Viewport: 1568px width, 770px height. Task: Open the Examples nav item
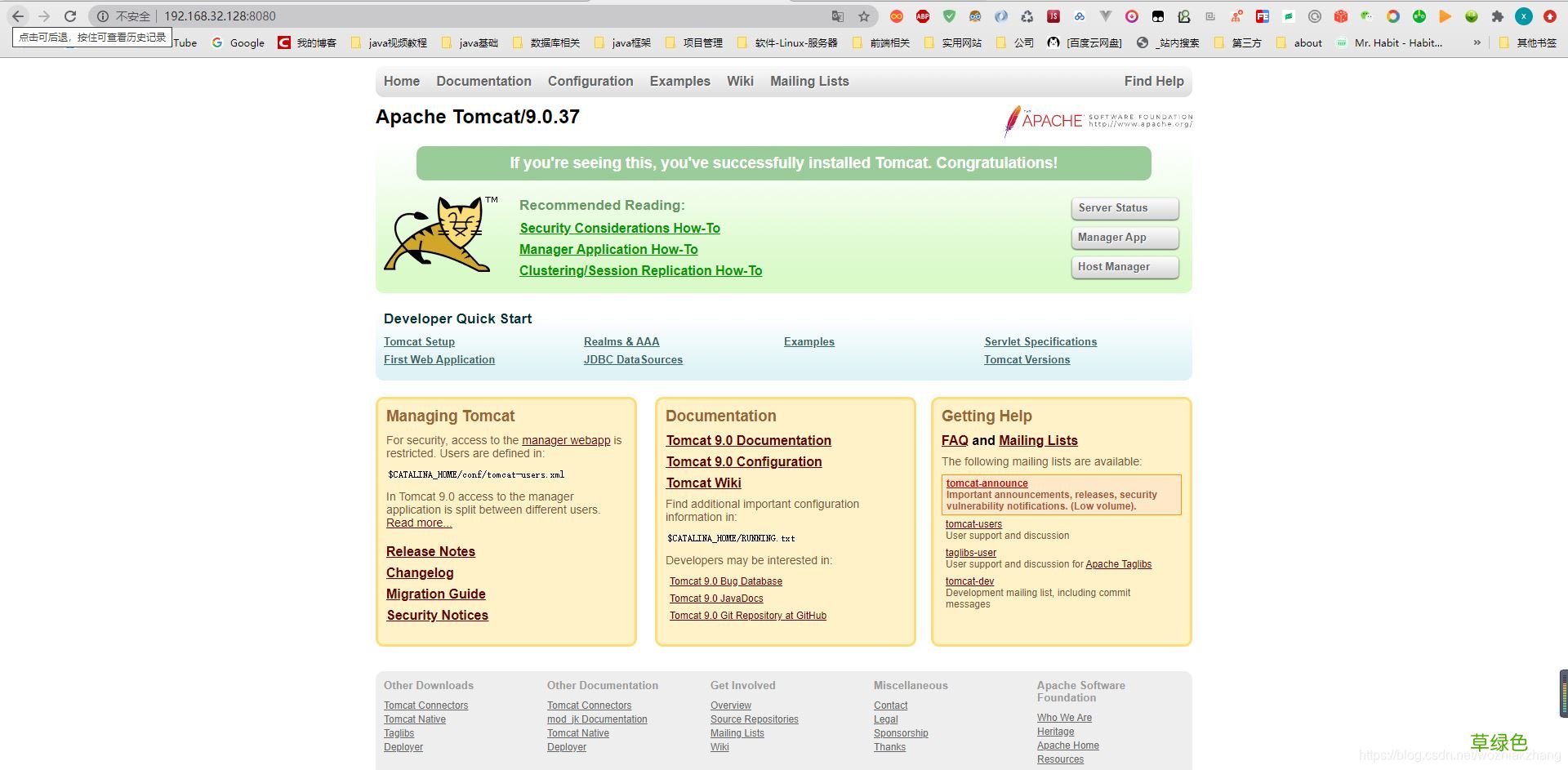click(680, 81)
